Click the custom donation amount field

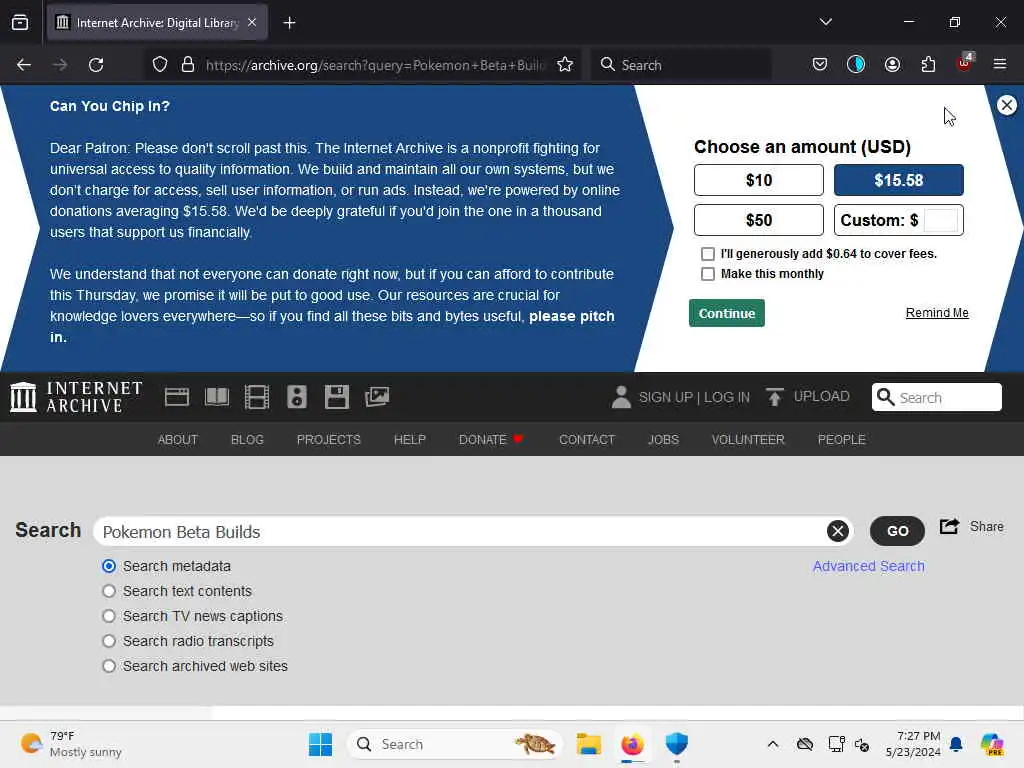941,220
